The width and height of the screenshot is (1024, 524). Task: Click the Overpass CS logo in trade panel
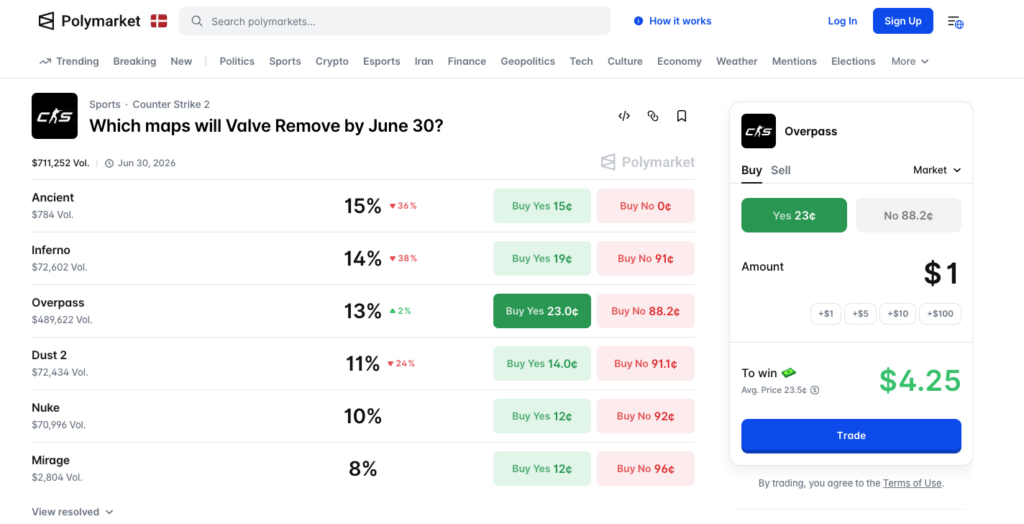click(758, 131)
